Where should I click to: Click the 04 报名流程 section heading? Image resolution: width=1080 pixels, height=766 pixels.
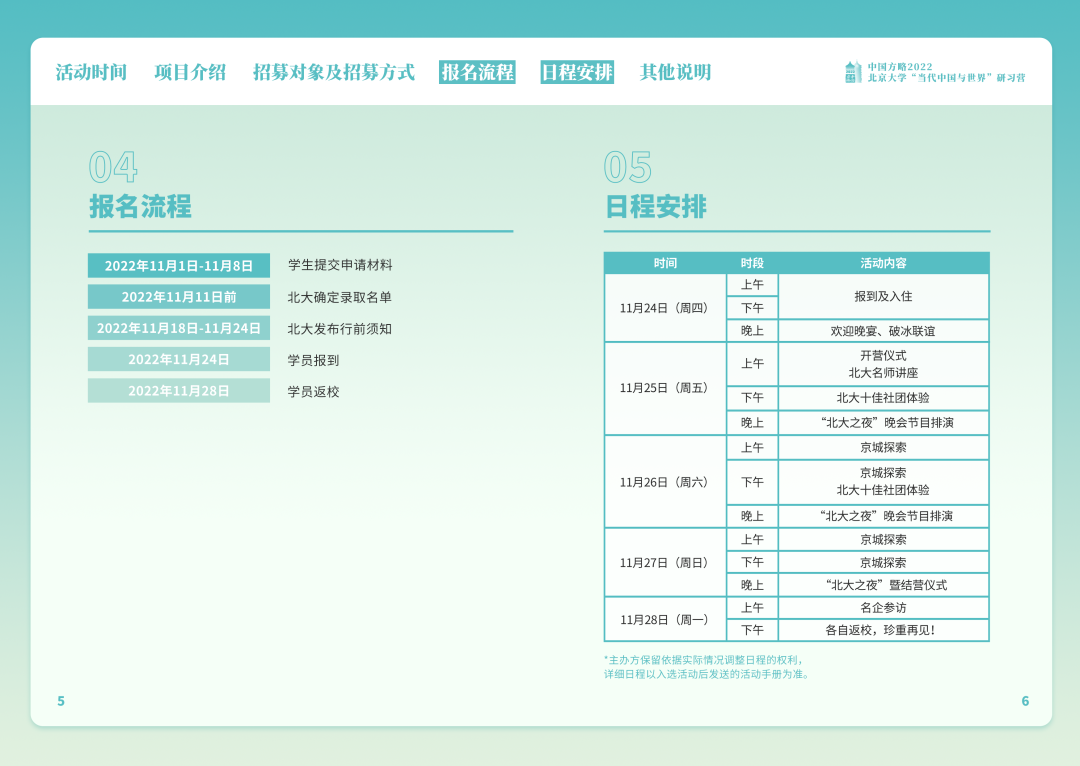pos(140,206)
